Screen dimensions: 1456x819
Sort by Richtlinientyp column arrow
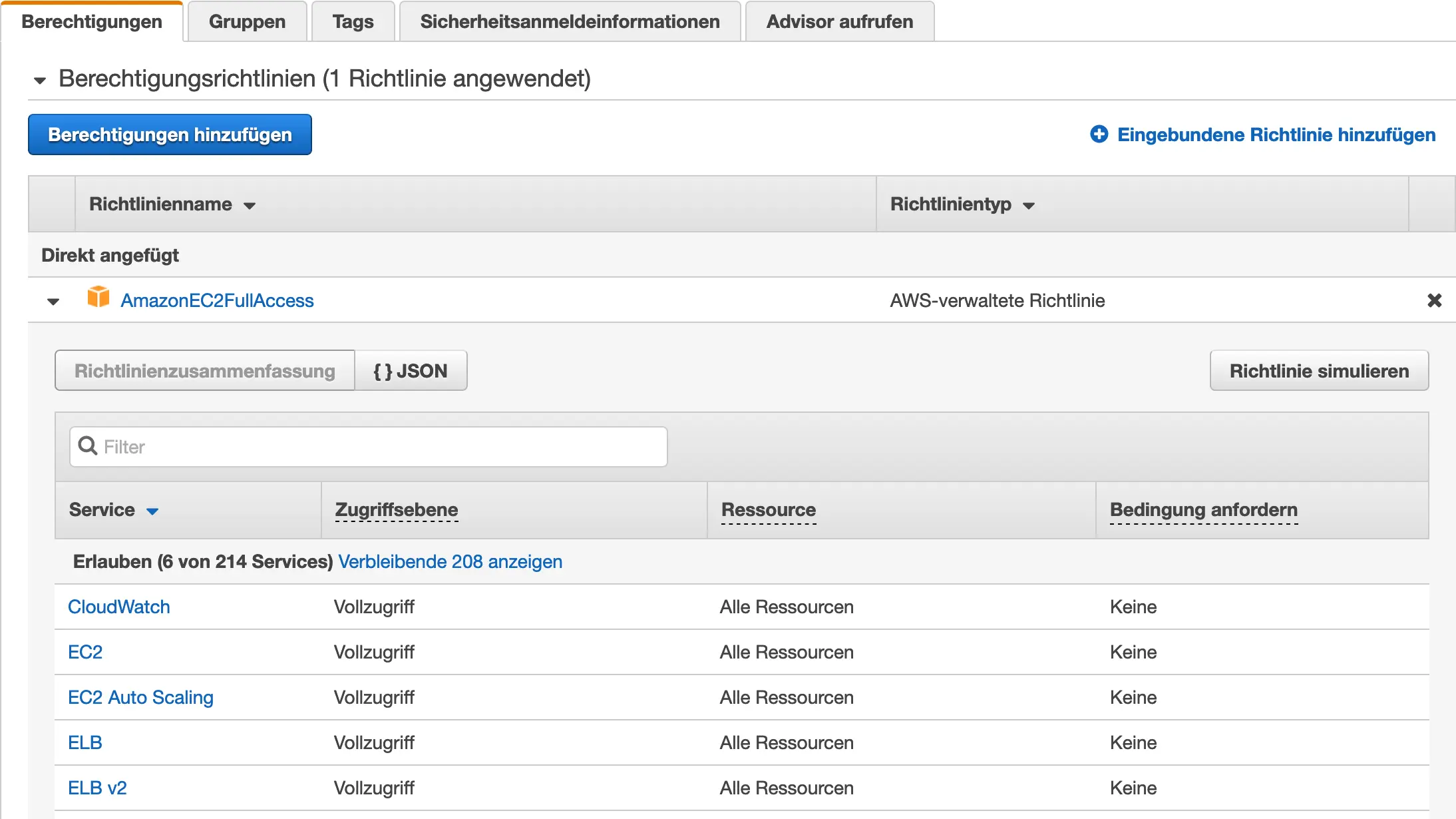click(1029, 206)
